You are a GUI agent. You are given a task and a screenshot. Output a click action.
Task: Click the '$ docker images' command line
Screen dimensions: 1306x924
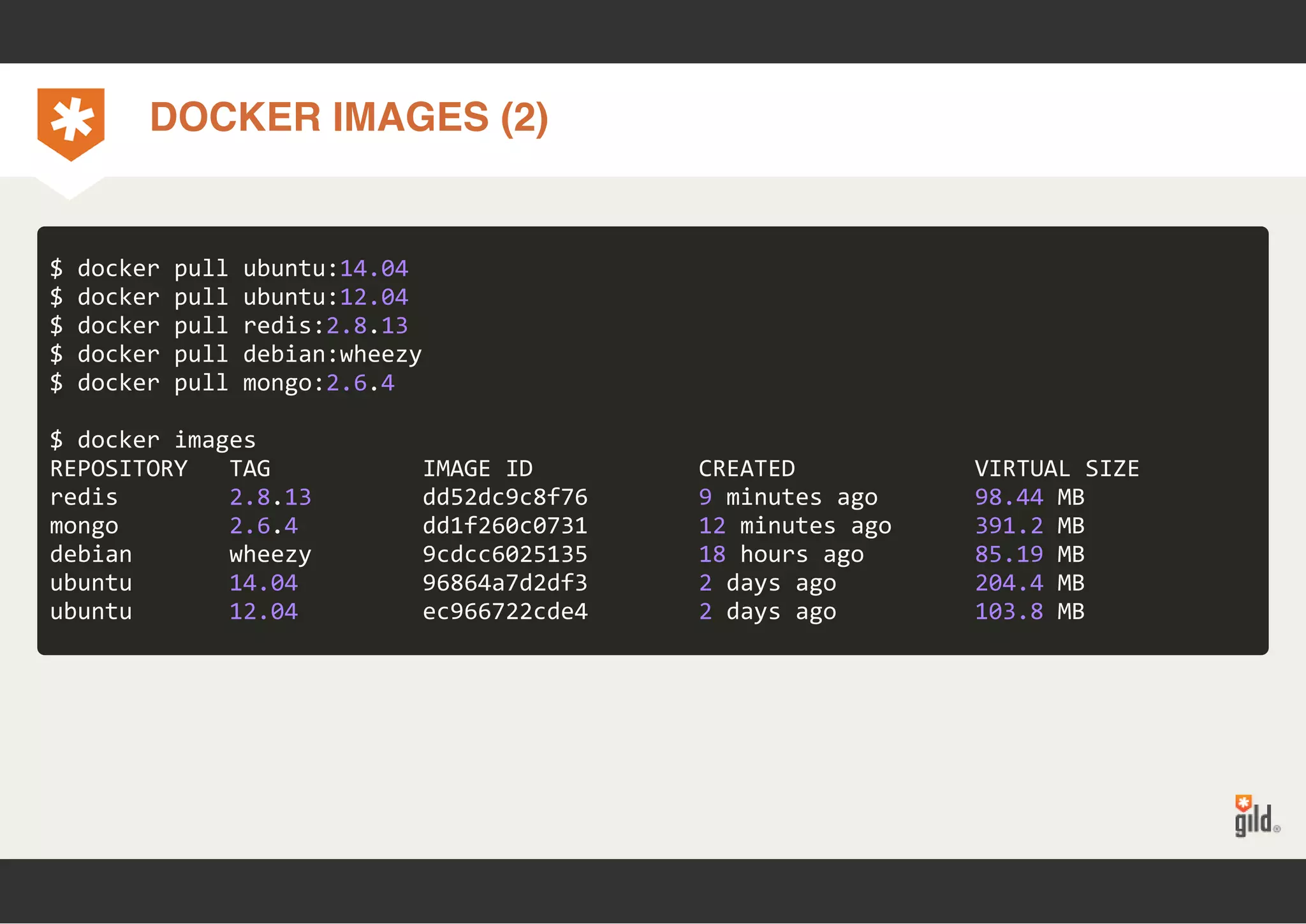click(x=153, y=440)
